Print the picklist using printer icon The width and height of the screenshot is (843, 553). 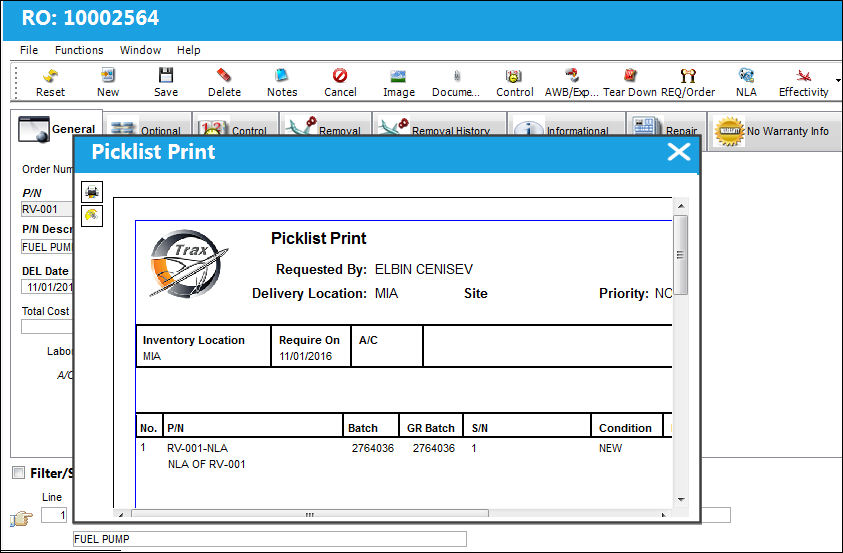click(92, 192)
